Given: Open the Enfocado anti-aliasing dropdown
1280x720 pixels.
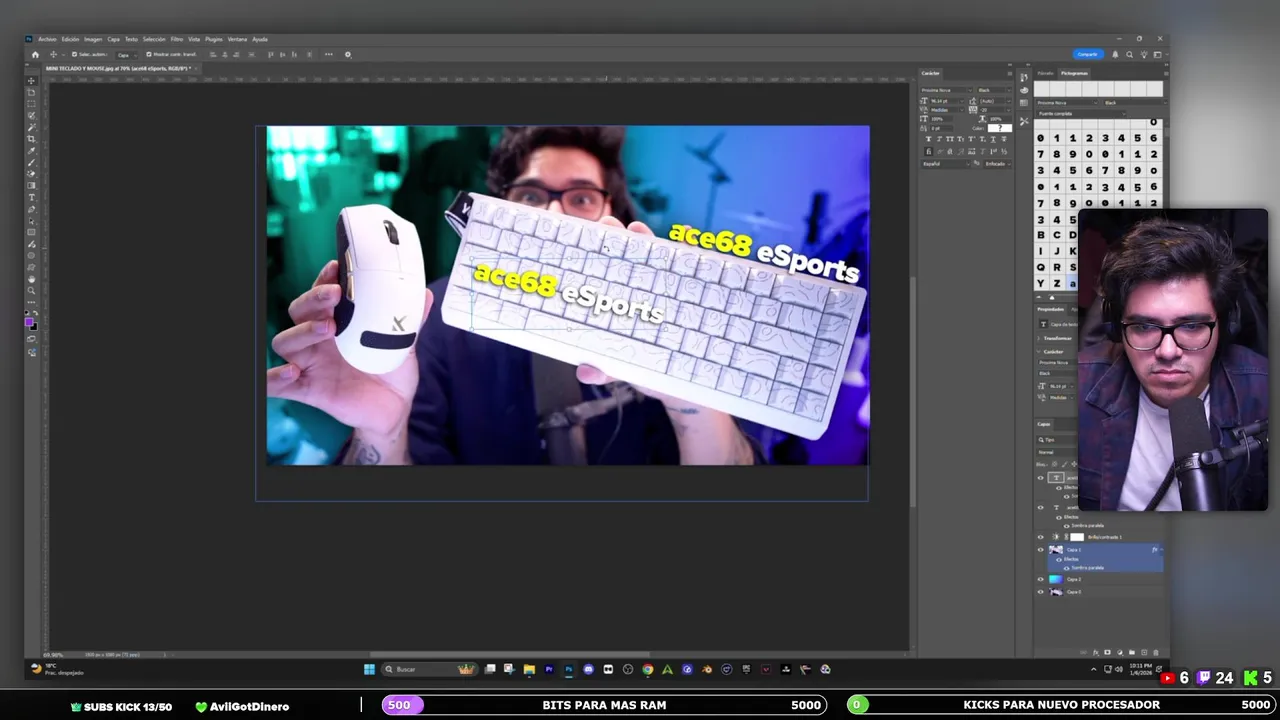Looking at the screenshot, I should [x=998, y=164].
